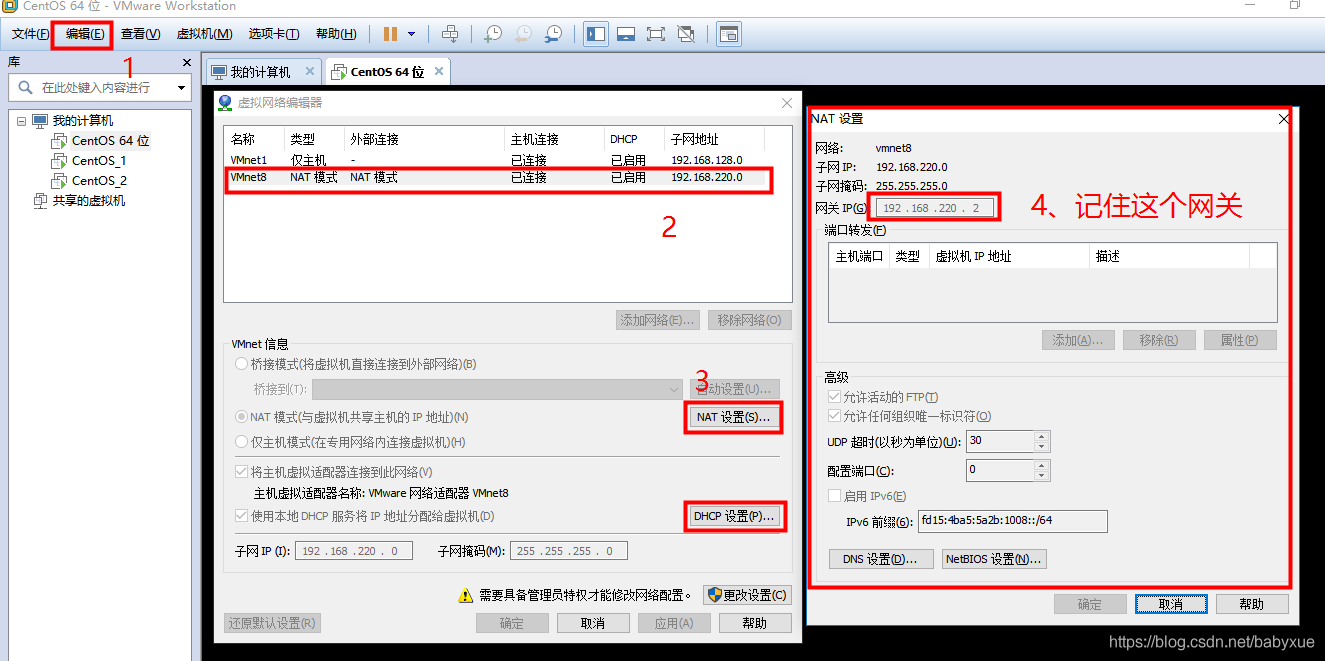Click the library search box
This screenshot has height=661, width=1325.
pyautogui.click(x=100, y=88)
